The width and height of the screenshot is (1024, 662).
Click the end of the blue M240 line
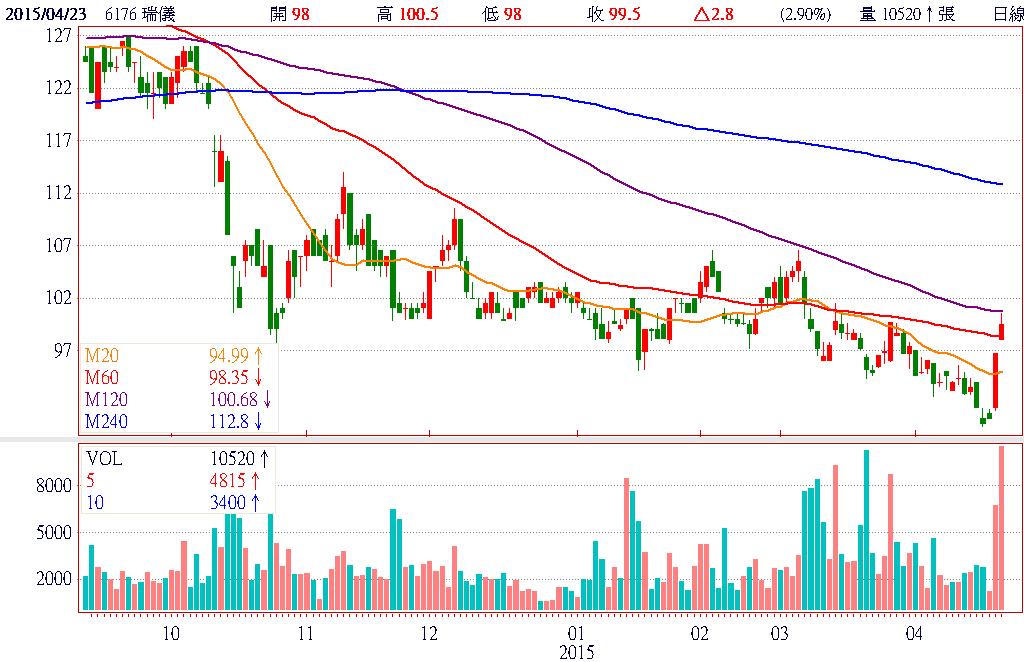pyautogui.click(x=1001, y=184)
